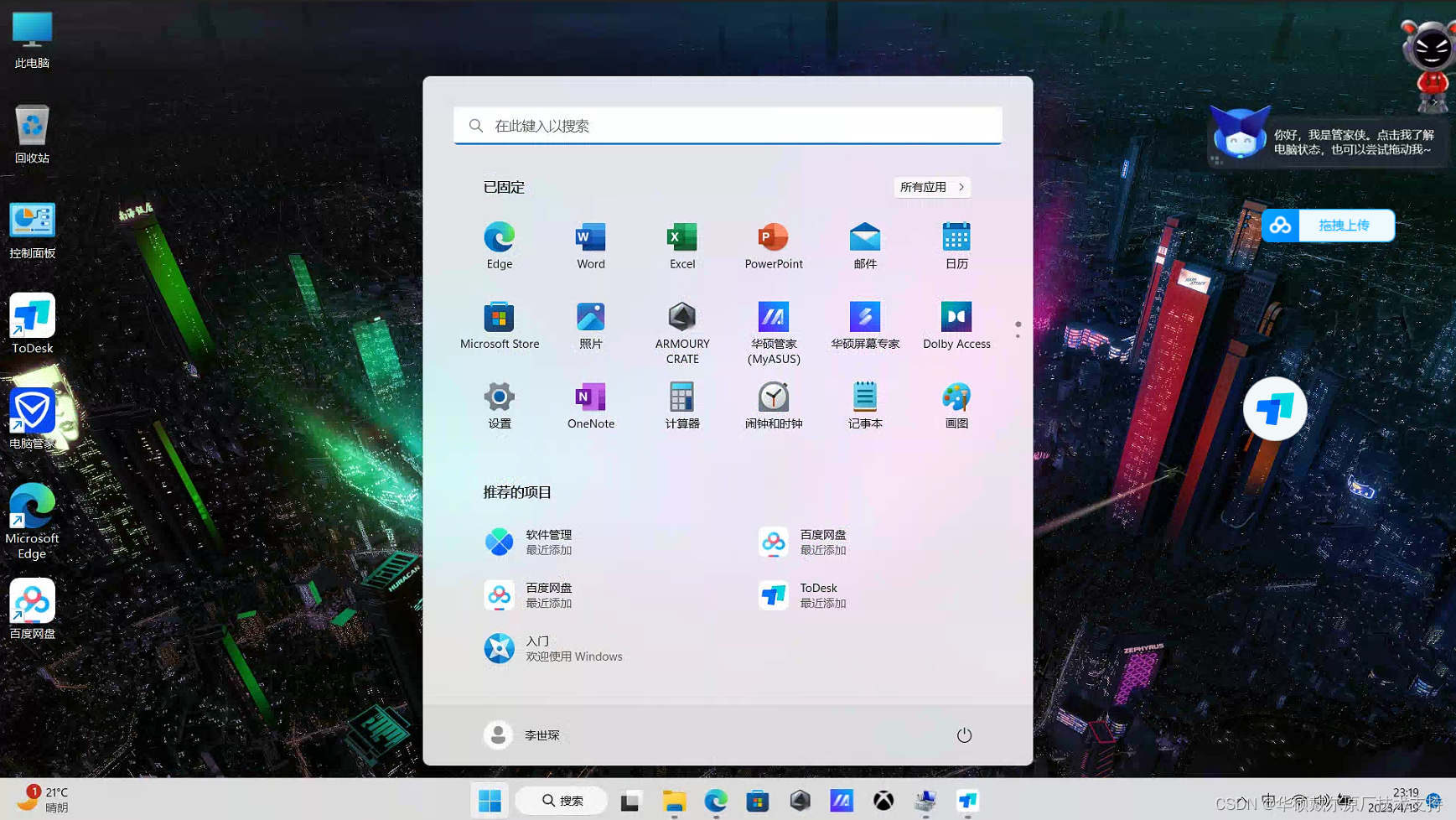Screen dimensions: 1456x820
Task: Launch Word from pinned apps
Action: click(590, 246)
